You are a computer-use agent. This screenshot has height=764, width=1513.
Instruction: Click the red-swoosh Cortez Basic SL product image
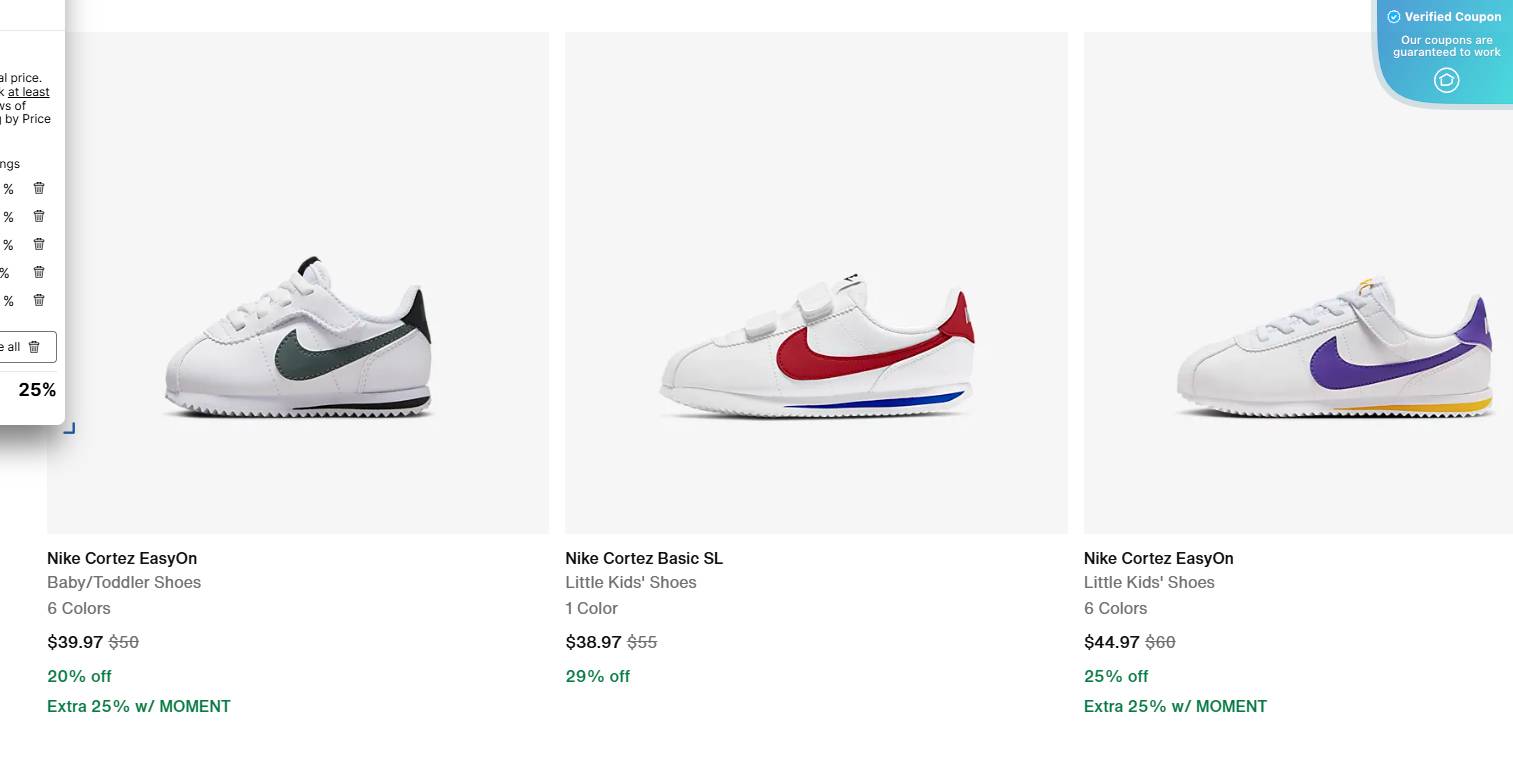pos(816,283)
